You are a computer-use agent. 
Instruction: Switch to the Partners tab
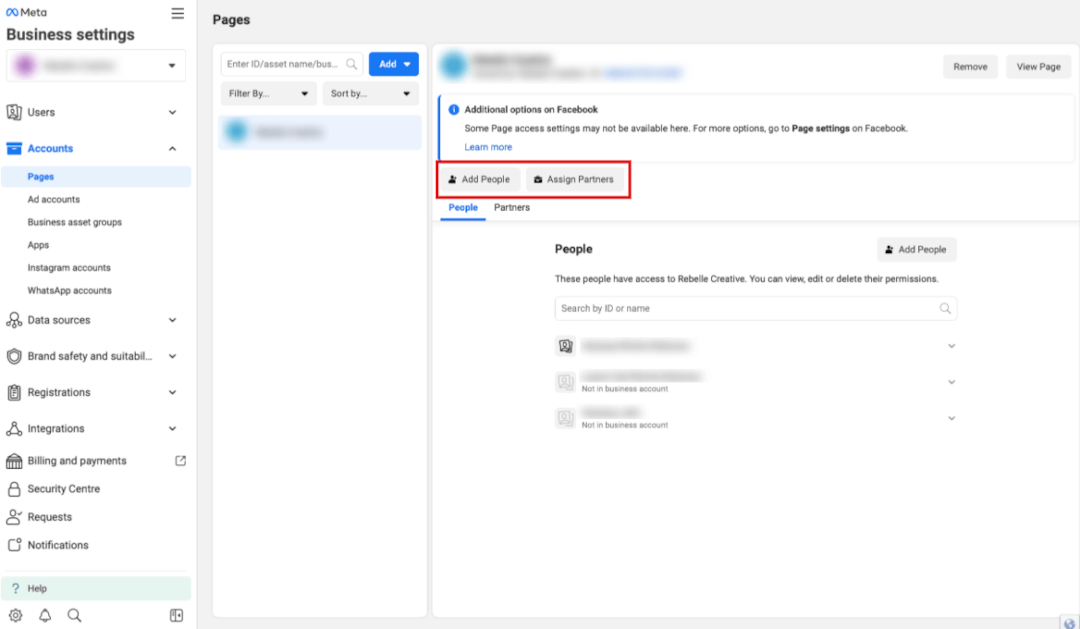point(512,207)
